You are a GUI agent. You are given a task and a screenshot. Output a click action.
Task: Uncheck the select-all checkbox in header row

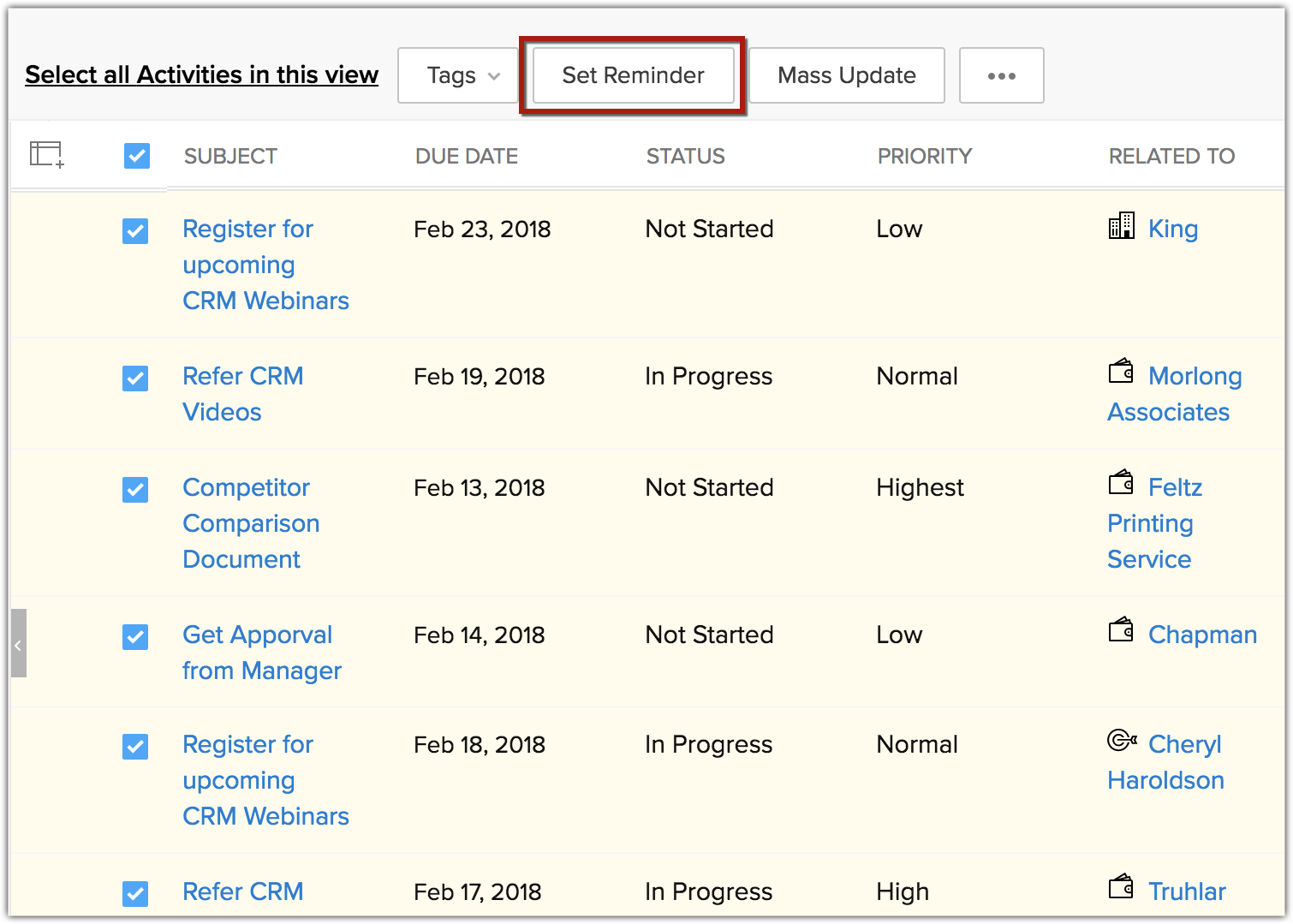[137, 156]
